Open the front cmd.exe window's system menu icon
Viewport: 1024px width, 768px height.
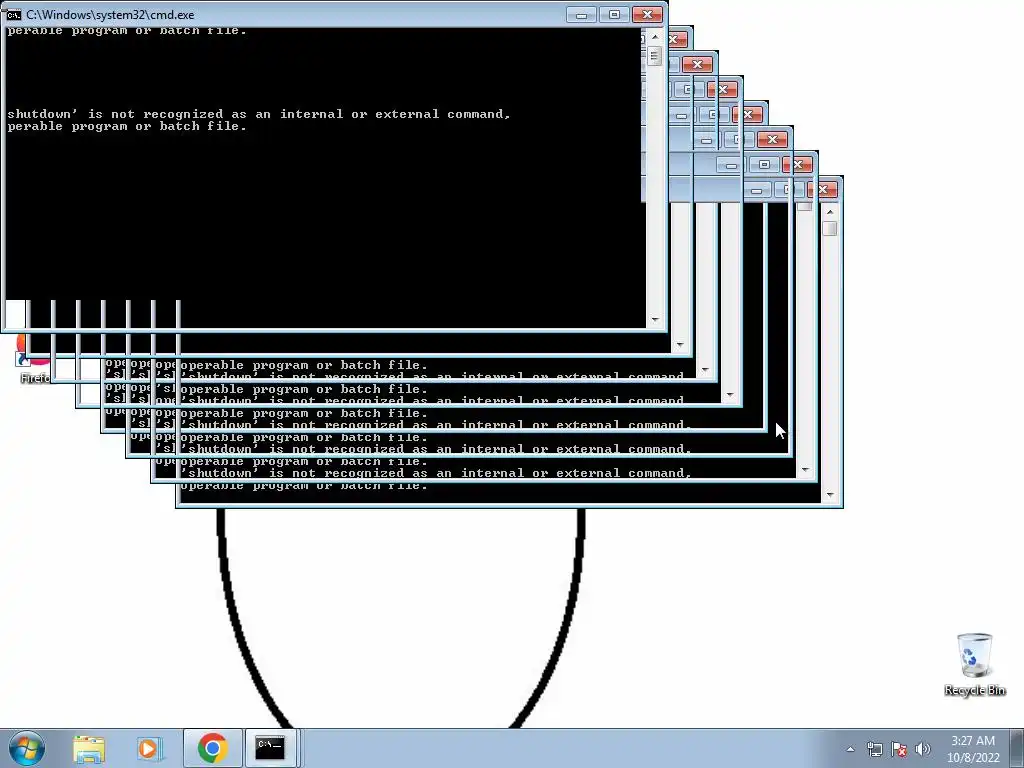tap(14, 14)
